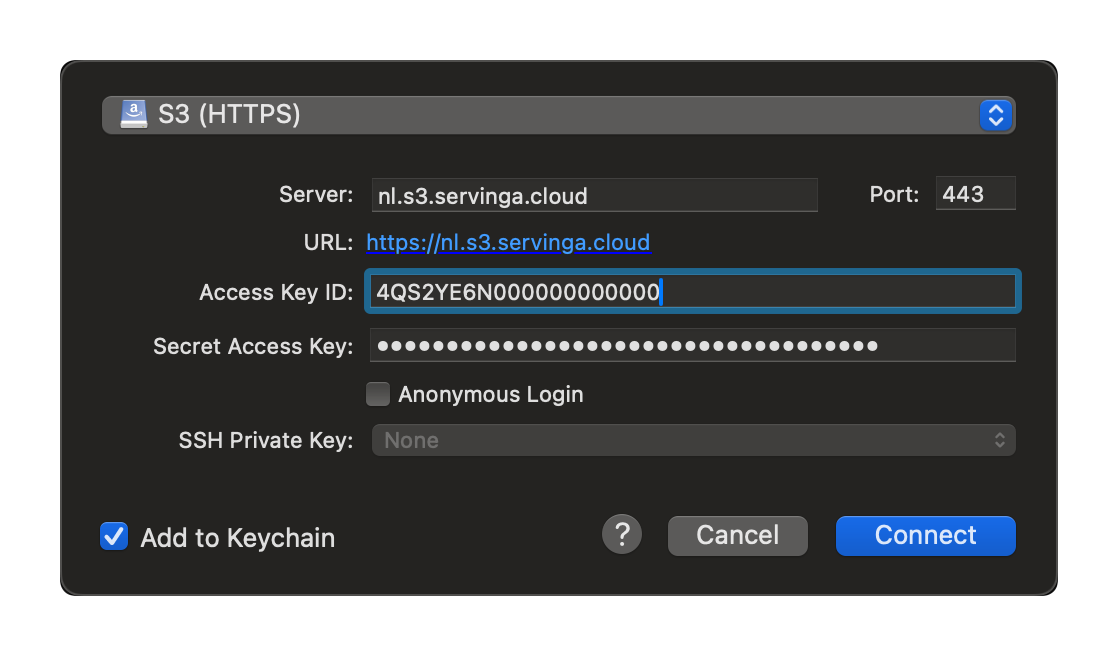Viewport: 1118px width, 656px height.
Task: Enable the Anonymous Login checkbox
Action: pyautogui.click(x=378, y=394)
